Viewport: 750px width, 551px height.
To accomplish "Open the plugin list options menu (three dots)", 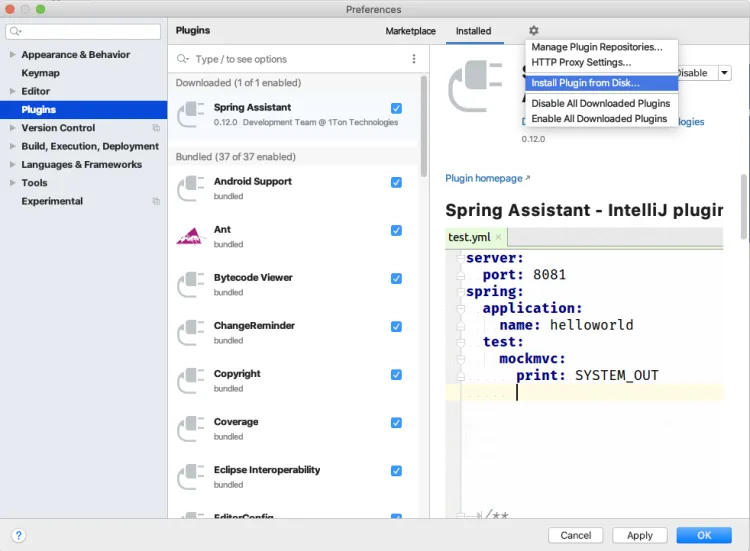I will (x=414, y=59).
